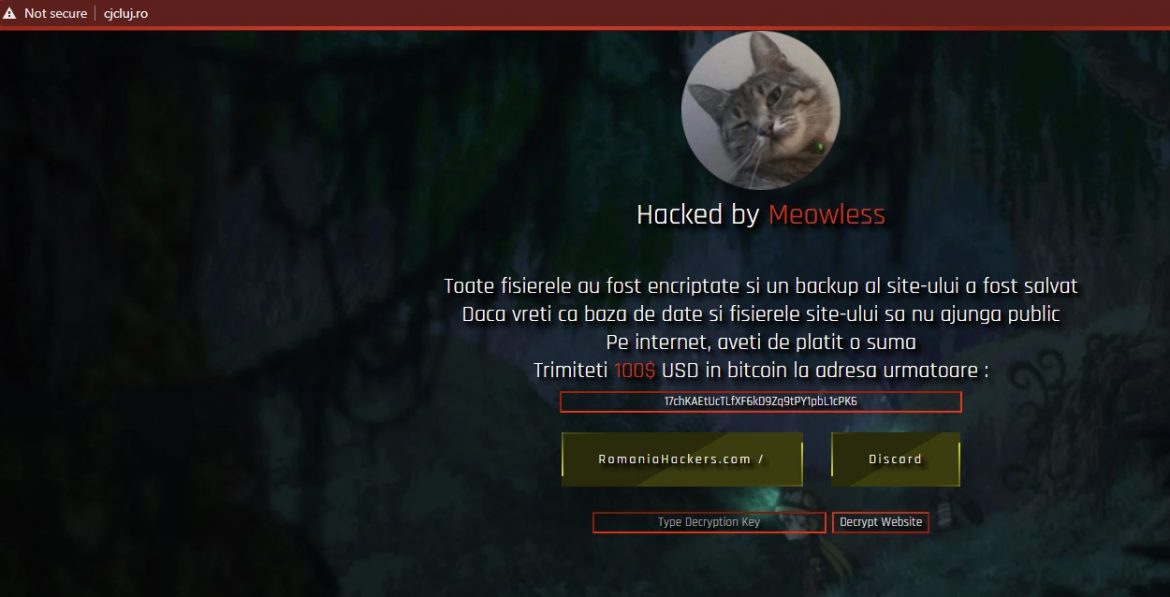Viewport: 1170px width, 597px height.
Task: Click the line starting "Toate fisierele au fost"
Action: pyautogui.click(x=760, y=286)
